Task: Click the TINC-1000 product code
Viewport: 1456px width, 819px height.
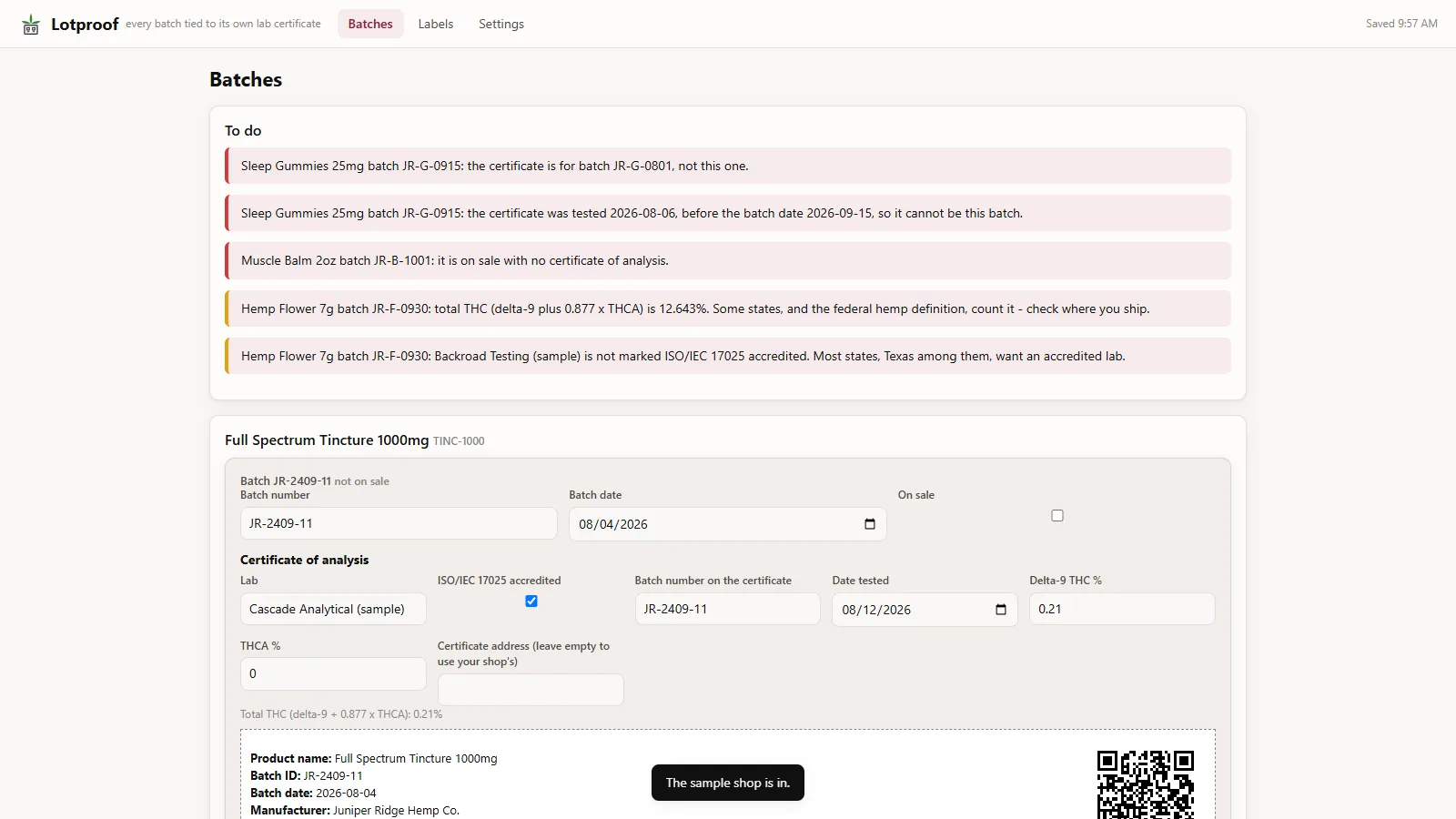Action: [459, 441]
